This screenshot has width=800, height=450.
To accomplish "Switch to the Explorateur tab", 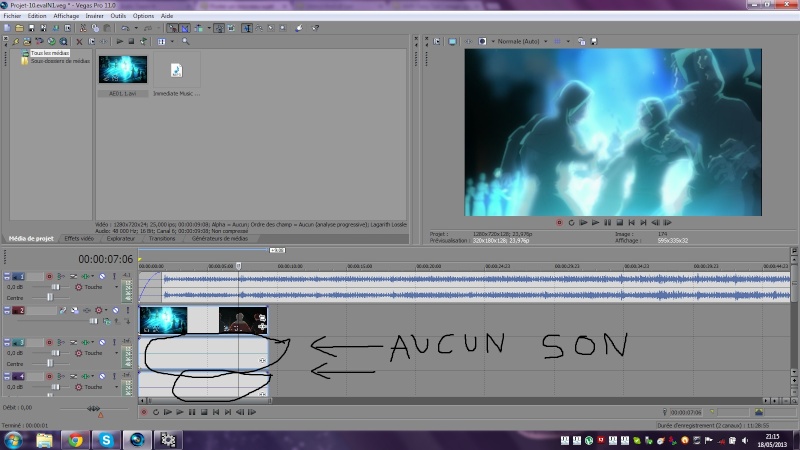I will click(x=120, y=238).
